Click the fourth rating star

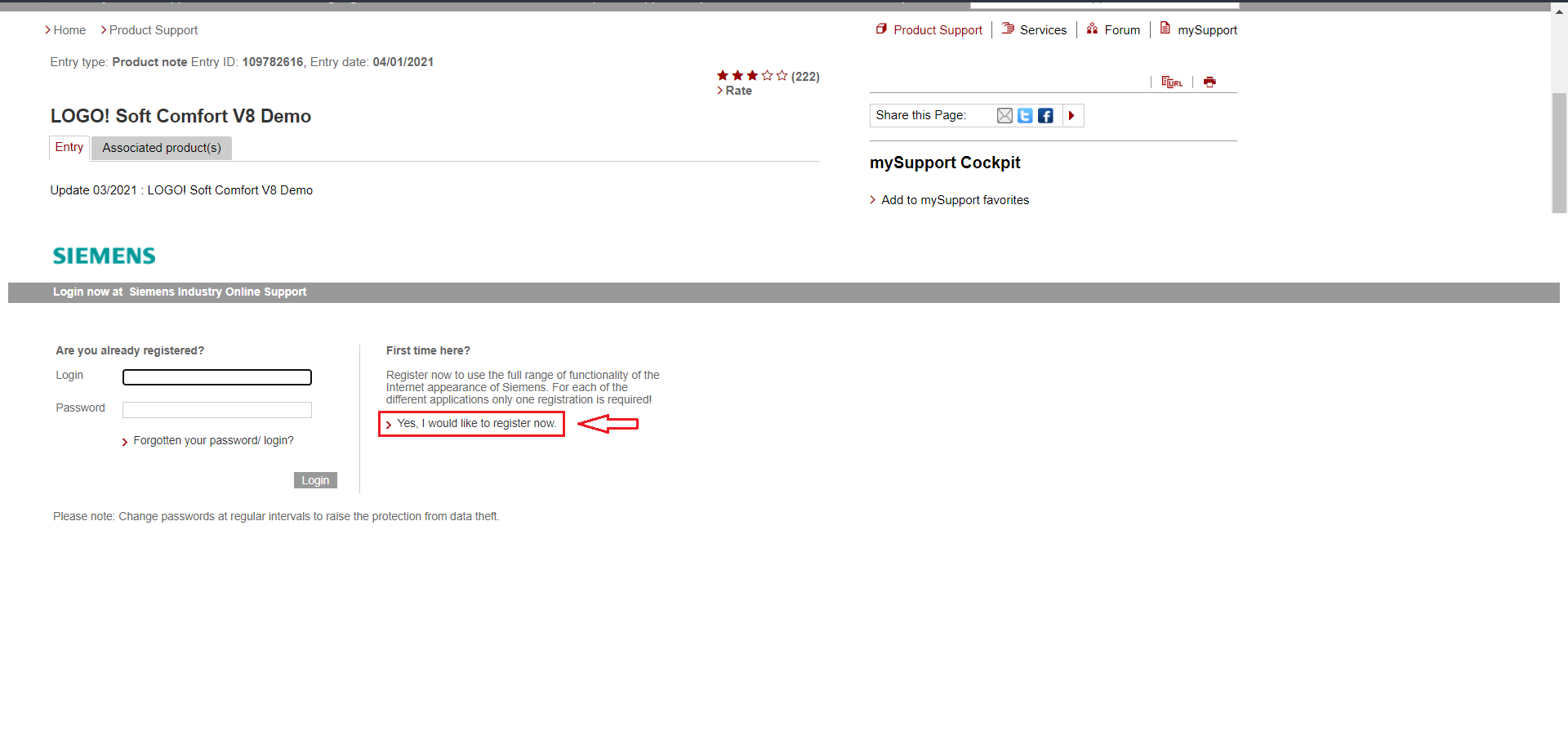(767, 76)
